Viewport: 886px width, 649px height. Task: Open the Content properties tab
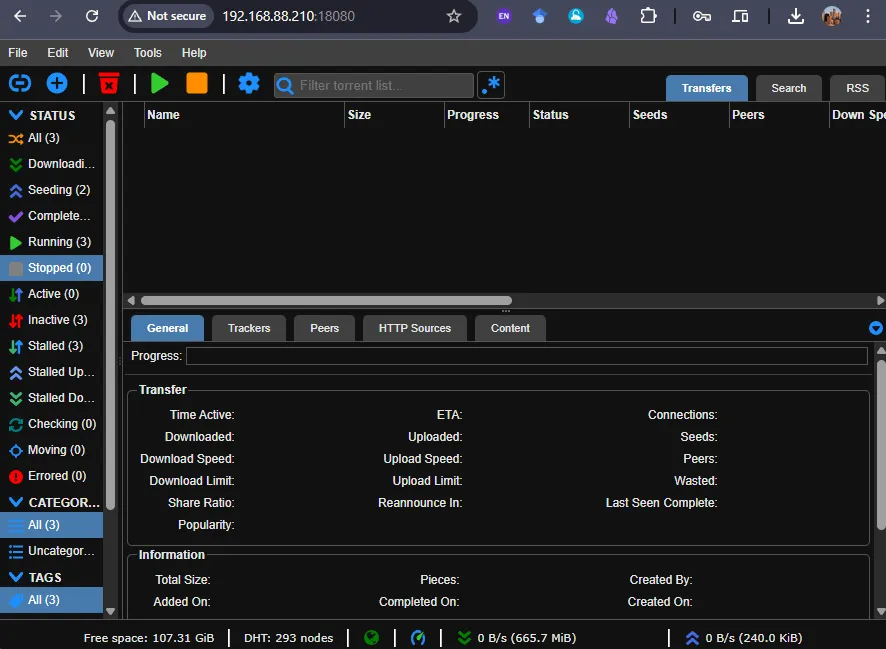click(510, 328)
